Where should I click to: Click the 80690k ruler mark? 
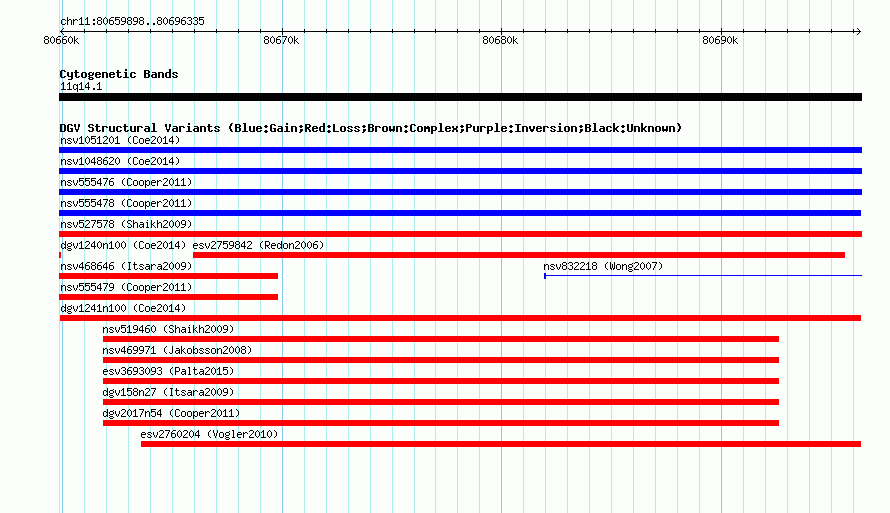720,40
